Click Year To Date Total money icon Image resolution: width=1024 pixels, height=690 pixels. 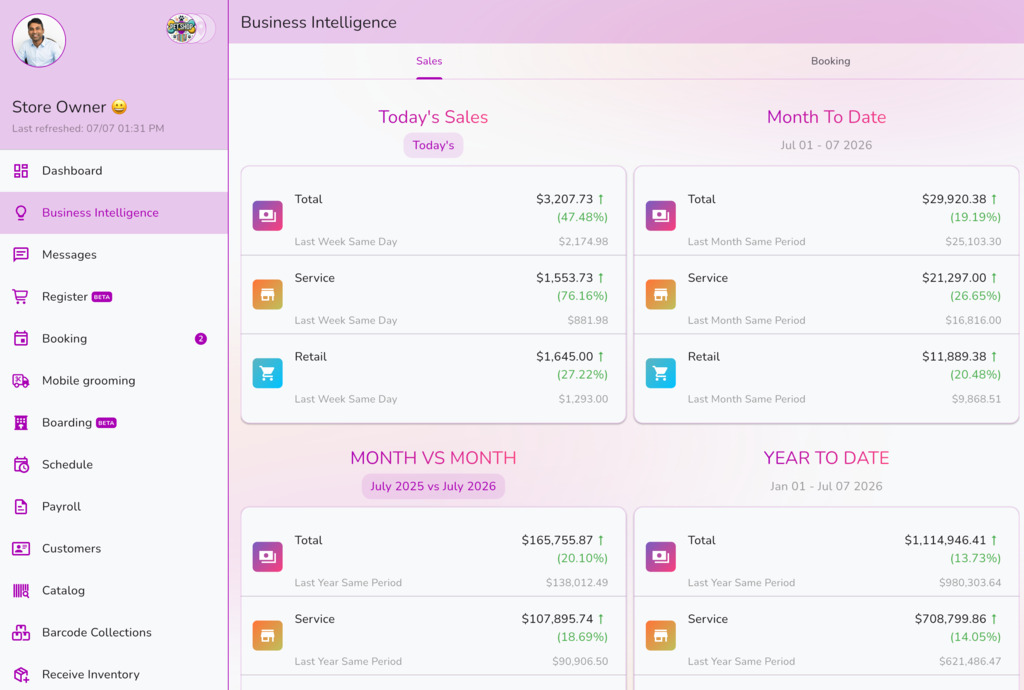(661, 557)
